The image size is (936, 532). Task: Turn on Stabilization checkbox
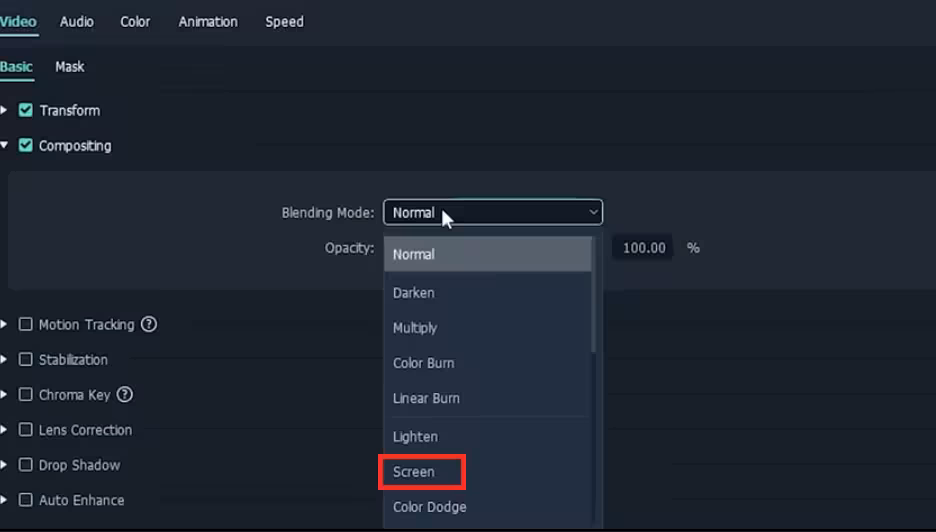tap(26, 359)
